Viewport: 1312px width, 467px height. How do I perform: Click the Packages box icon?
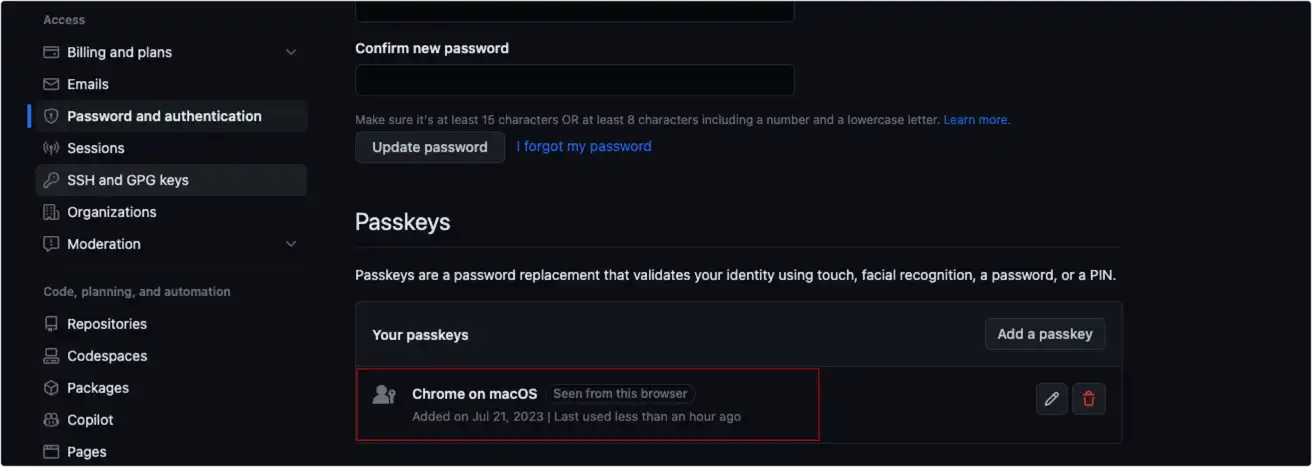coord(51,388)
